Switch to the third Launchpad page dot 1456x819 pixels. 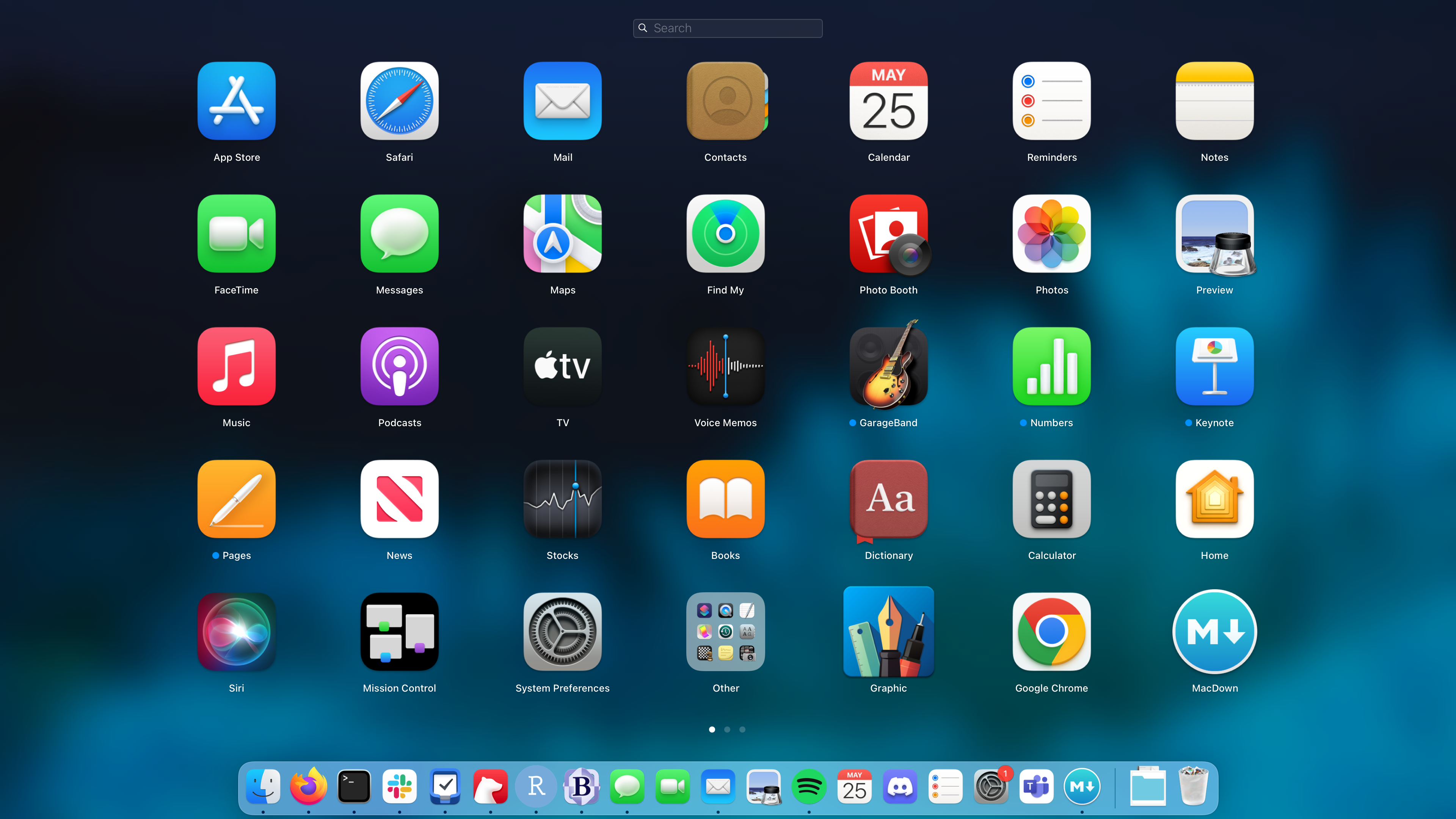point(743,730)
